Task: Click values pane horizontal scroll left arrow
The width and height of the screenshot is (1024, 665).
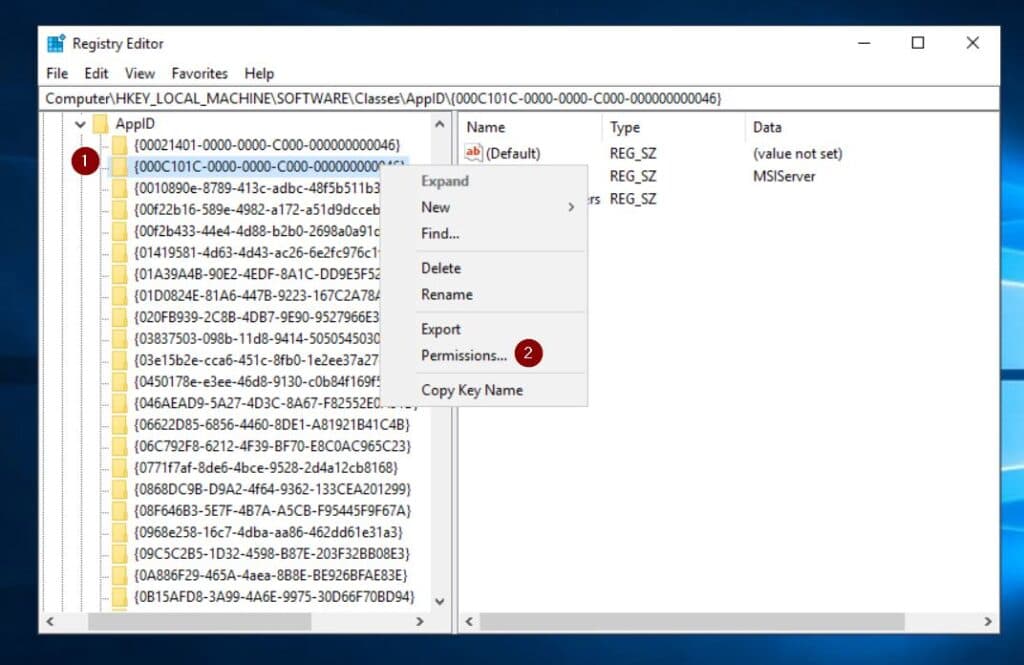Action: coord(469,621)
